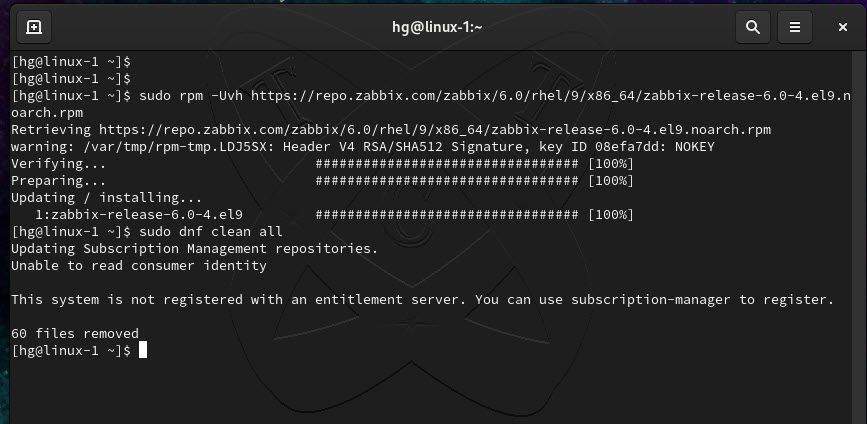Click the NOKEY warning word

tap(694, 147)
